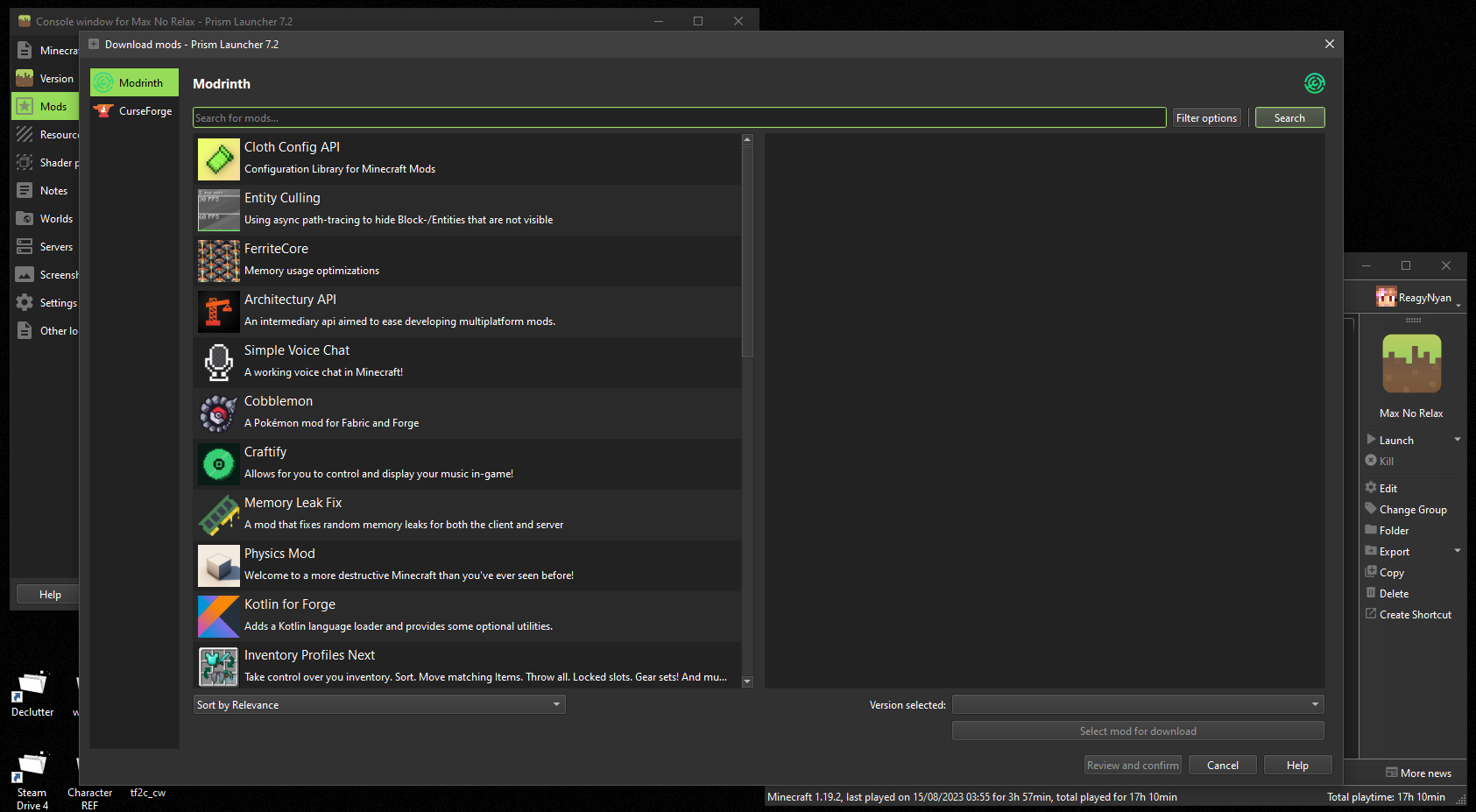
Task: Click the Search button
Action: [x=1289, y=117]
